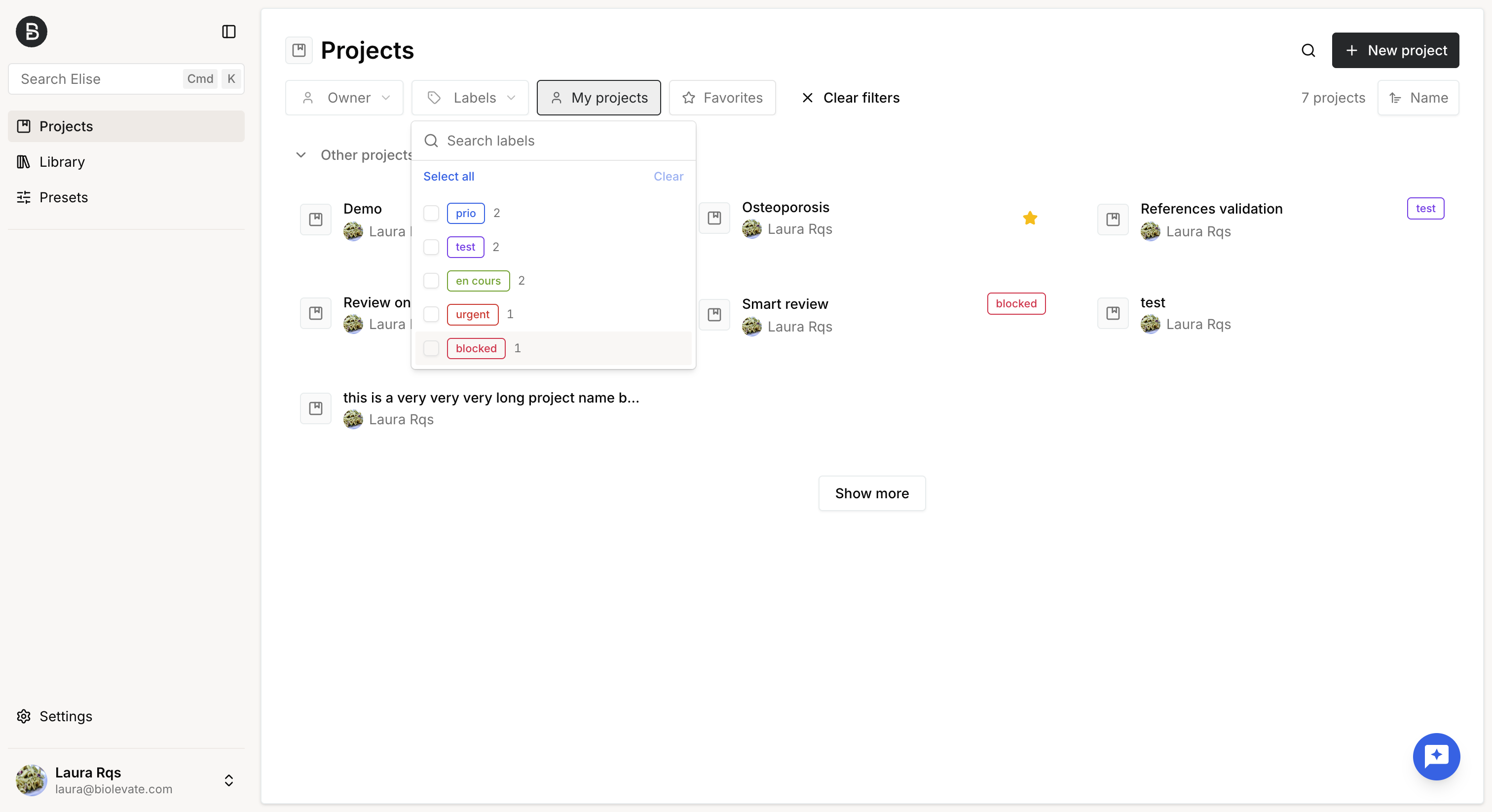Select the blocked label tag in dropdown

(476, 348)
